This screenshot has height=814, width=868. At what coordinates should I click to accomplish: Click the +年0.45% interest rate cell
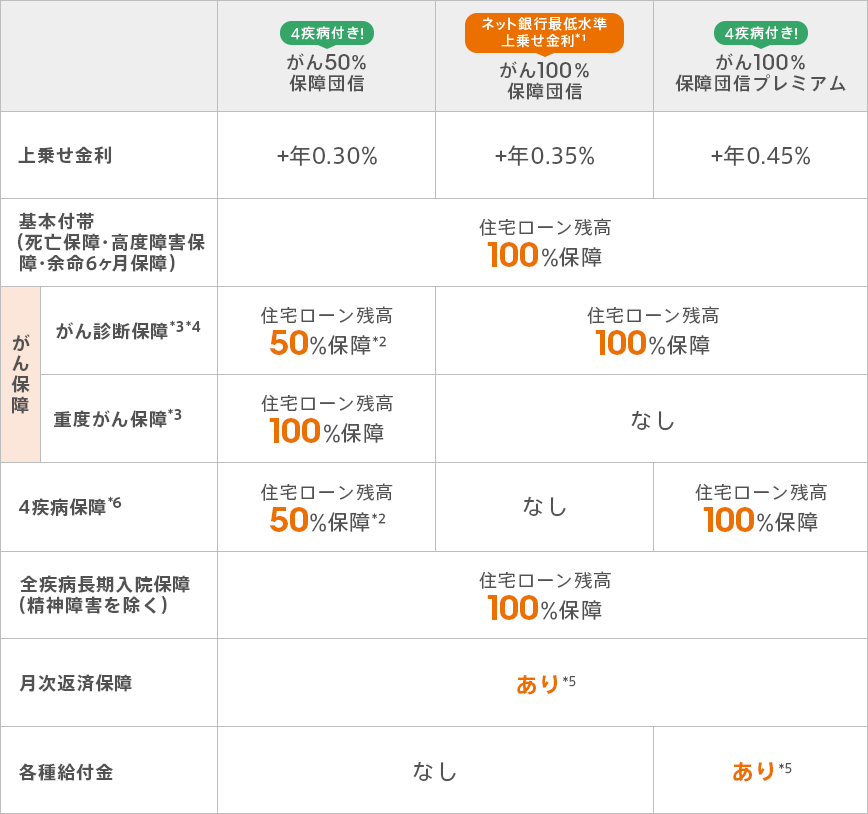[x=761, y=156]
